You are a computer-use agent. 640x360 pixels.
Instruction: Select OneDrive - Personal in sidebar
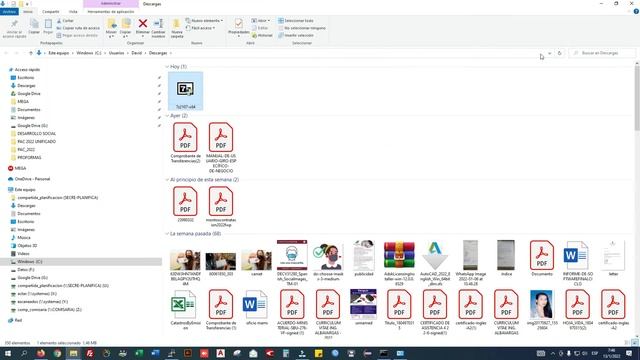32,179
